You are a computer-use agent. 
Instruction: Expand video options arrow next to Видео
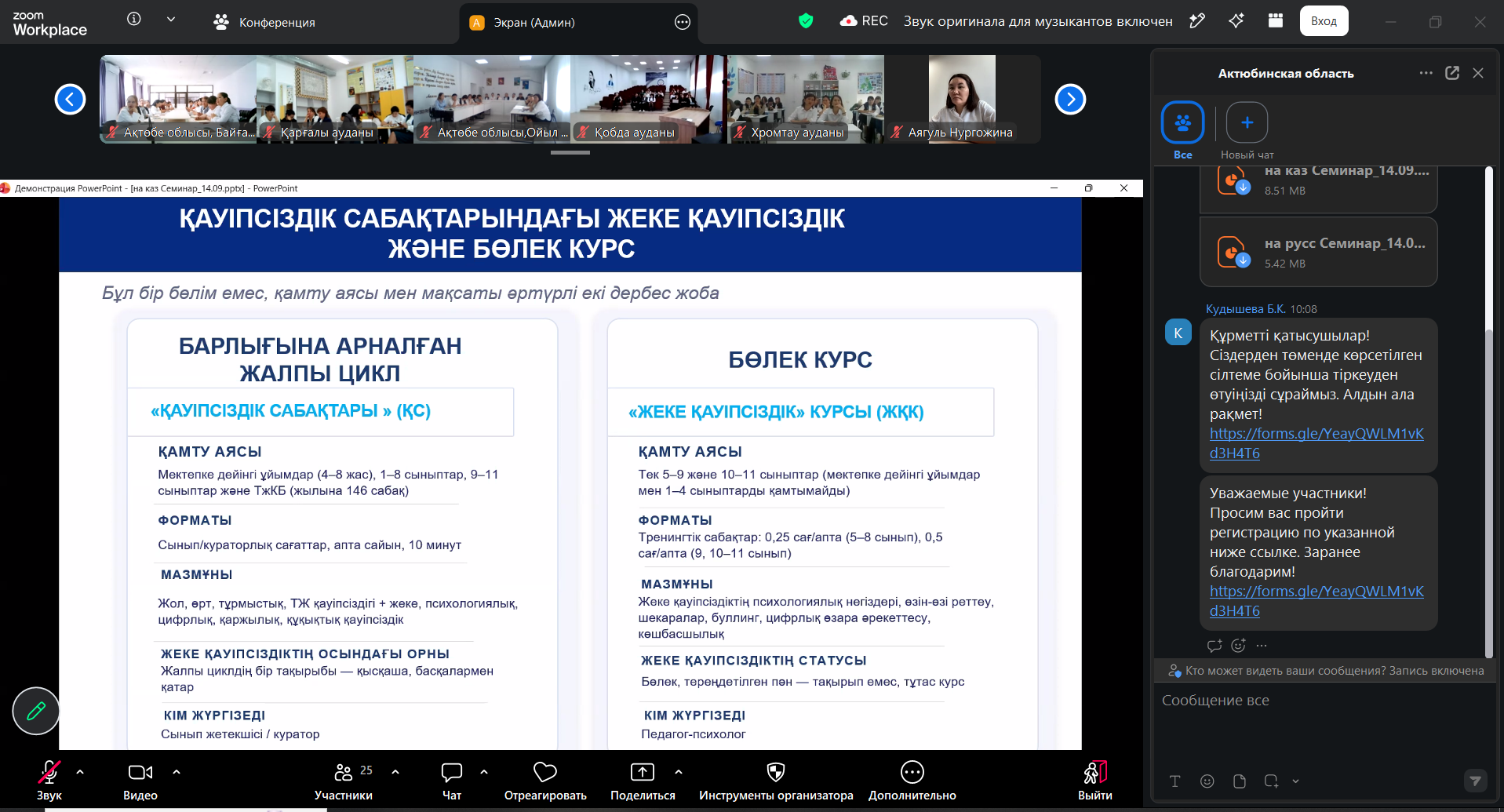point(177,772)
